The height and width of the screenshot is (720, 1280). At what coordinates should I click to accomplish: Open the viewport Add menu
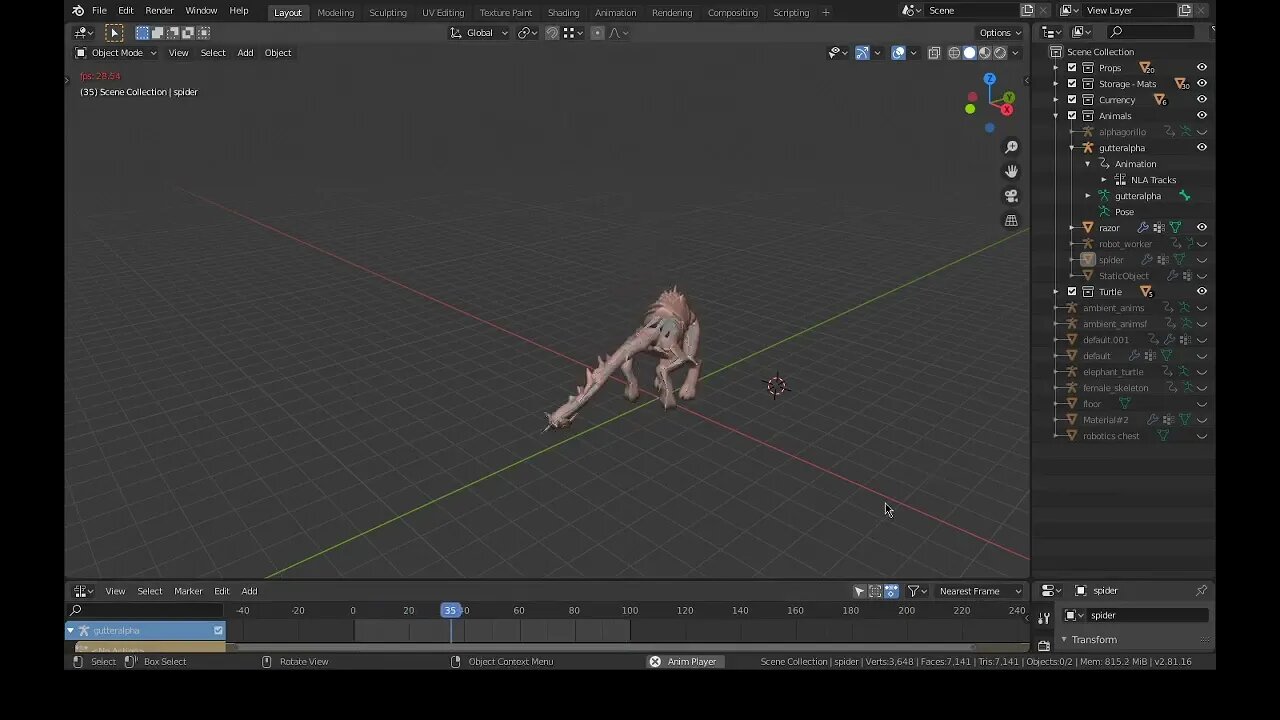[245, 53]
